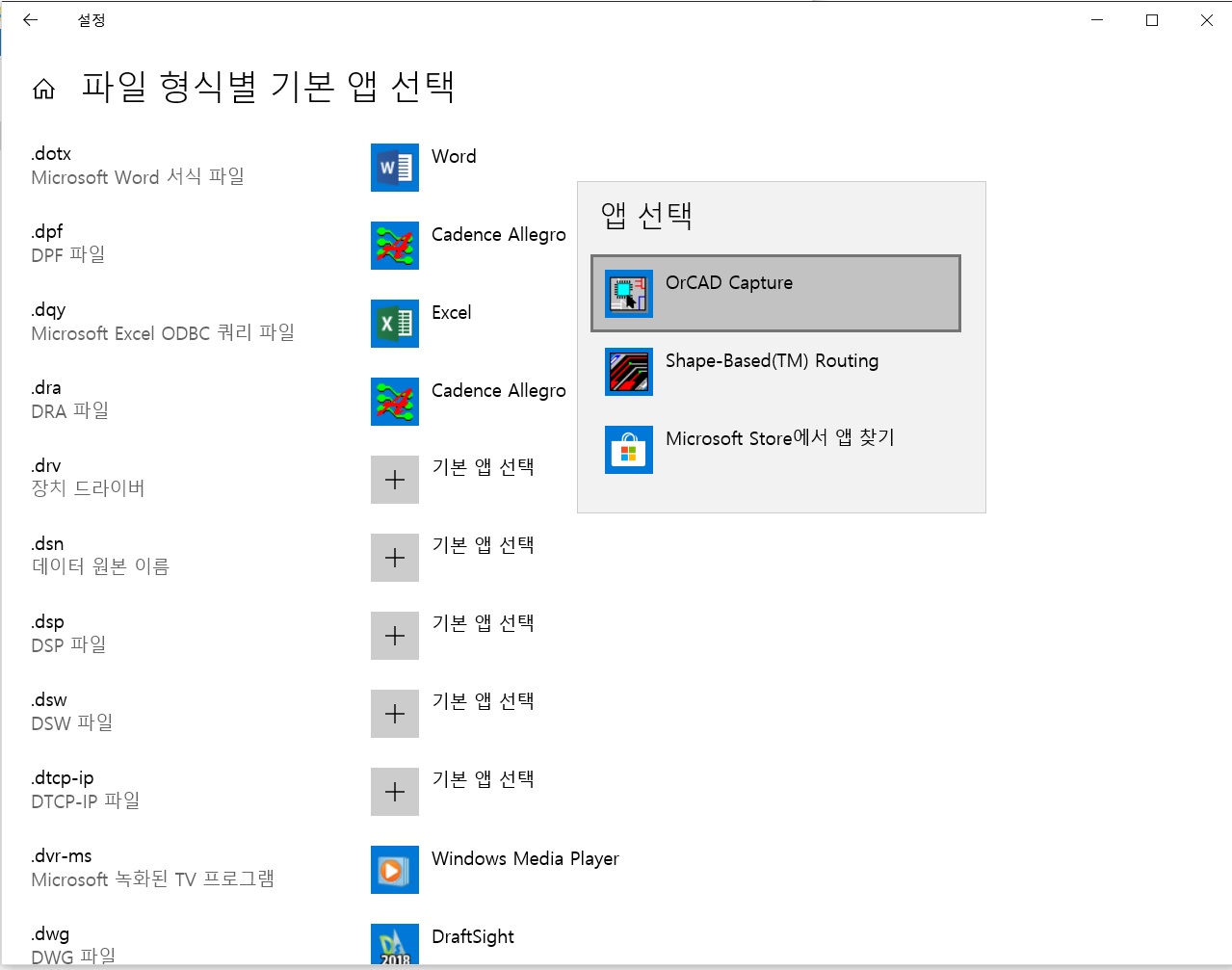Screen dimensions: 1232x970
Task: Click the 데이터 원본 이름 description
Action: click(100, 566)
